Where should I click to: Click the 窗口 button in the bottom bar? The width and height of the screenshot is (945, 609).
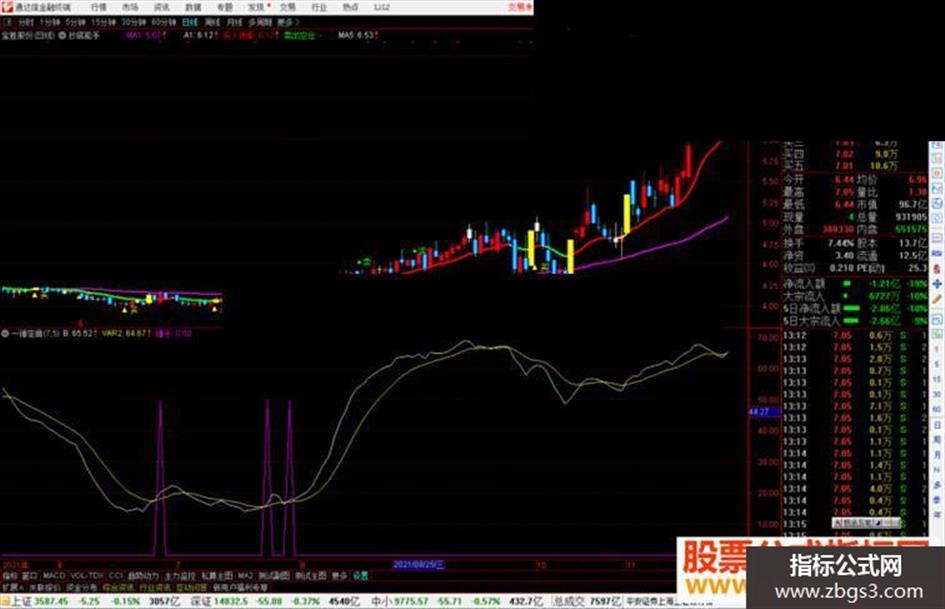[30, 576]
